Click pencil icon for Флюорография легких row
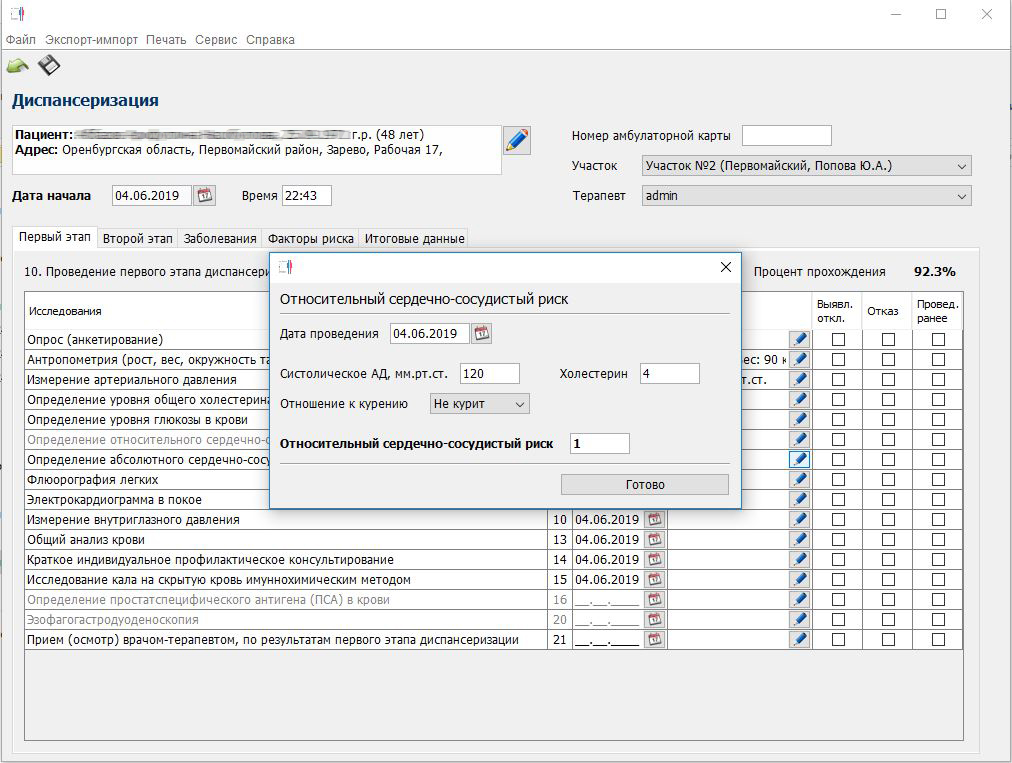The width and height of the screenshot is (1012, 763). (799, 480)
